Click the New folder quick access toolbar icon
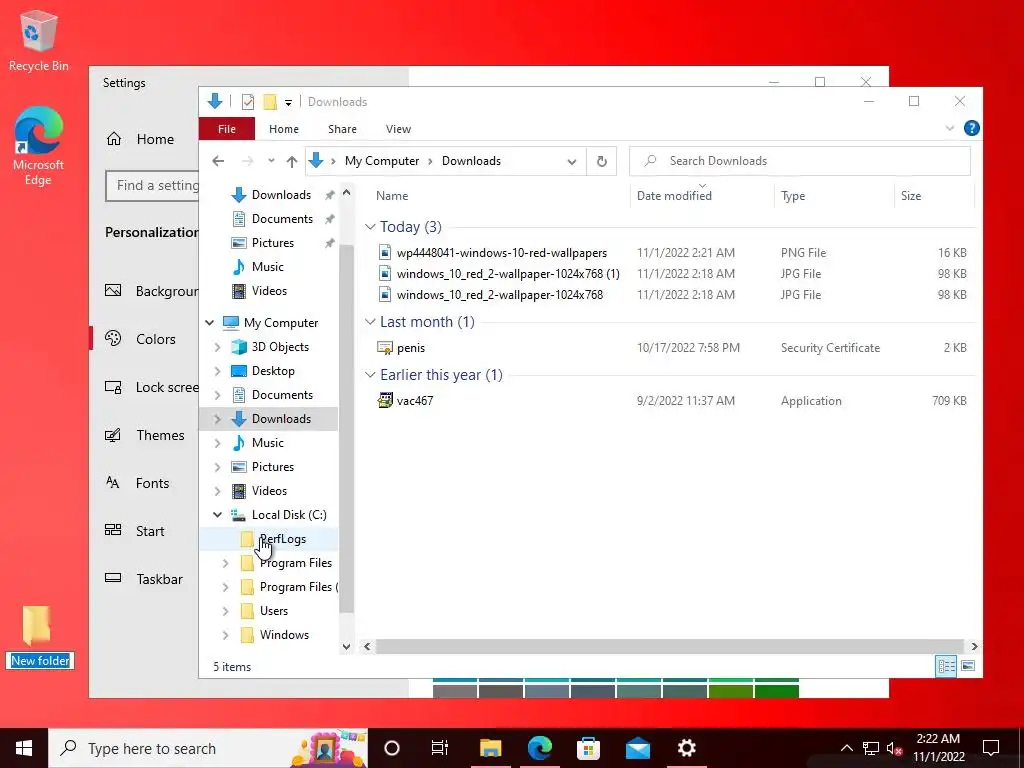Screen dimensions: 1024x768 point(270,102)
